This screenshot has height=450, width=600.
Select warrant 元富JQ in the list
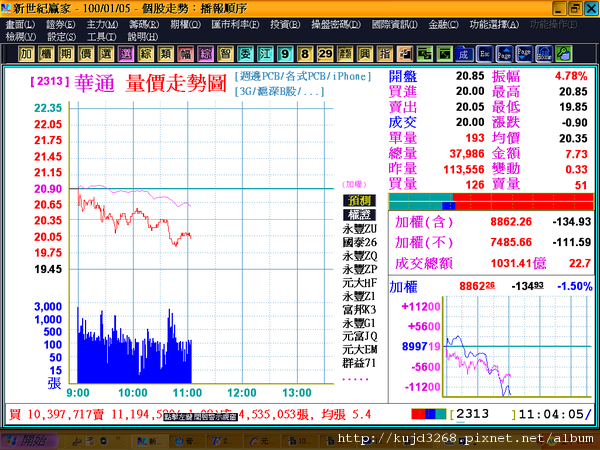click(359, 336)
